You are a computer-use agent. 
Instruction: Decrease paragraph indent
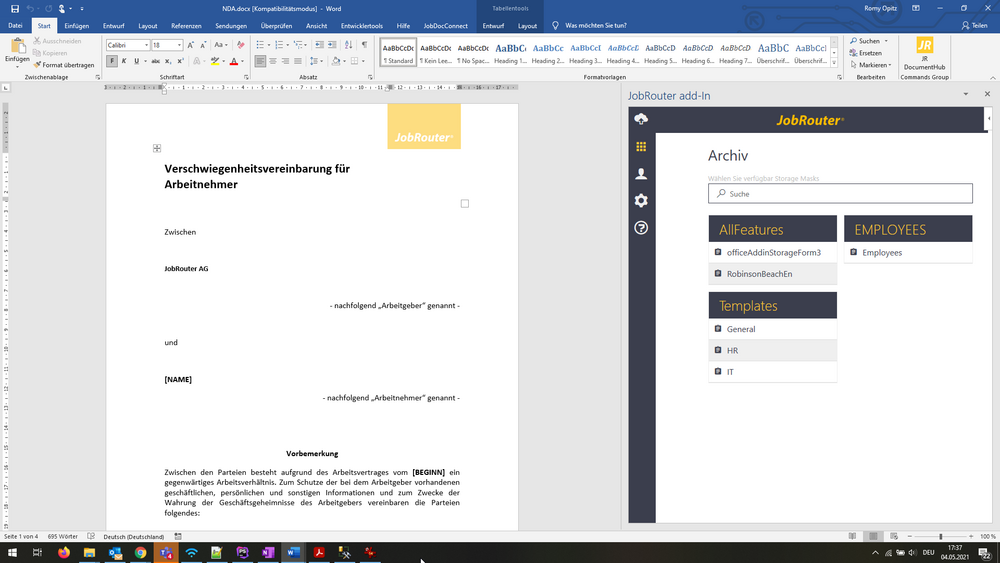319,45
